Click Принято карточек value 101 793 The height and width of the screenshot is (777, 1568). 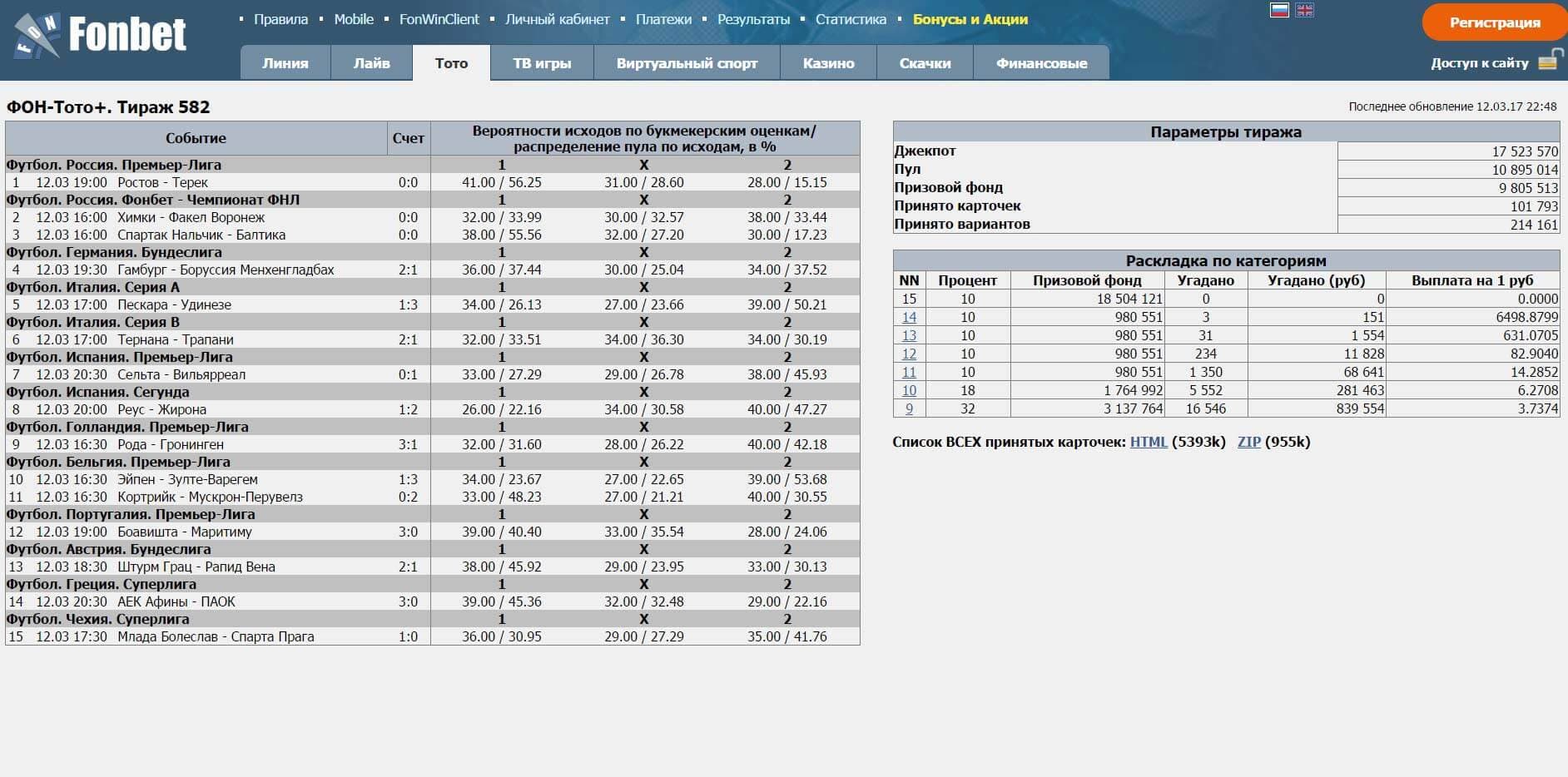tap(1534, 206)
